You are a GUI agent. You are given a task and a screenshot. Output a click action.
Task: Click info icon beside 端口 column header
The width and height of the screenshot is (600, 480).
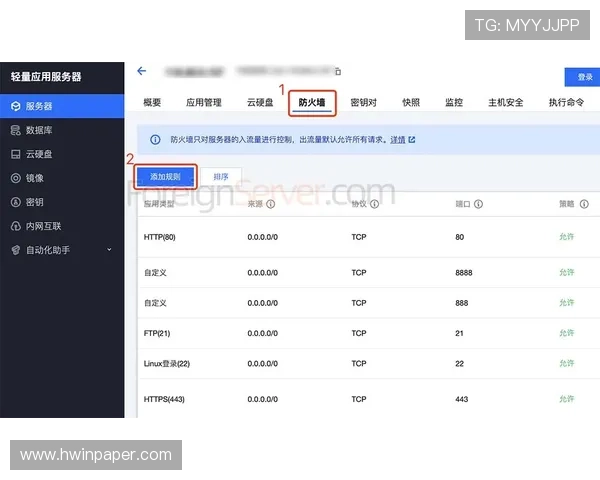tap(479, 205)
